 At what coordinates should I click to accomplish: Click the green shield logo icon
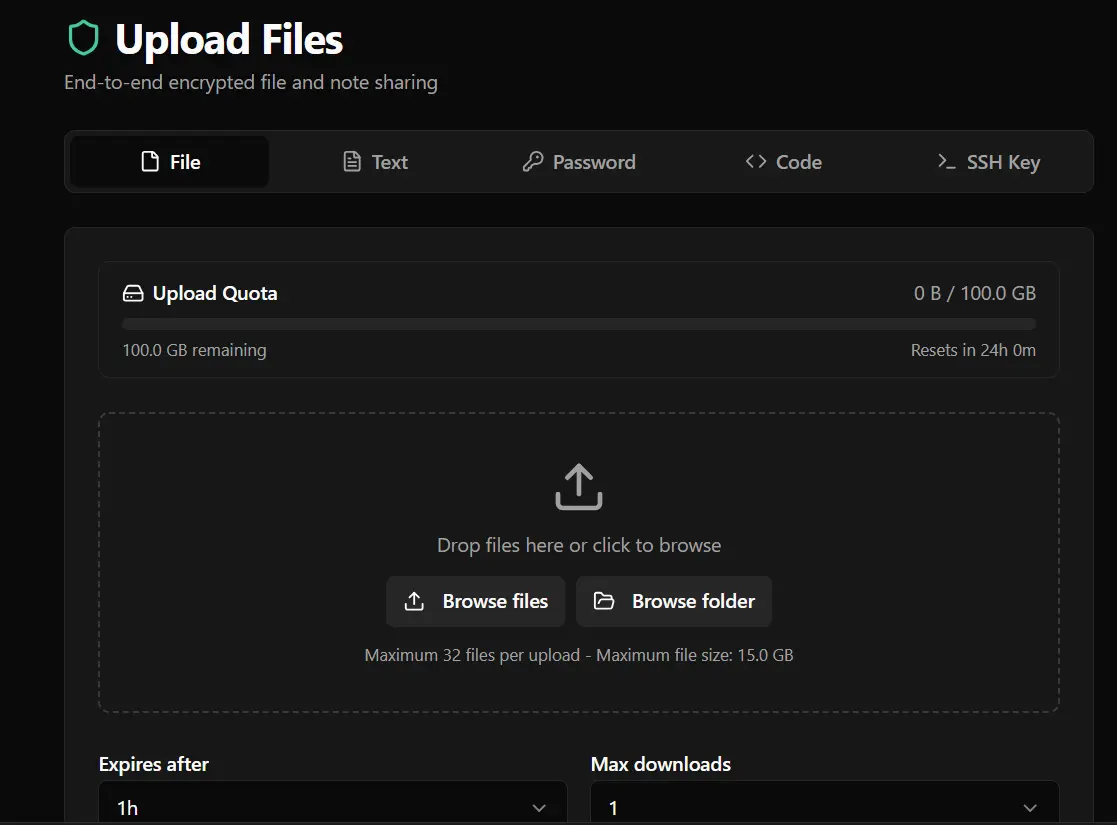tap(83, 38)
